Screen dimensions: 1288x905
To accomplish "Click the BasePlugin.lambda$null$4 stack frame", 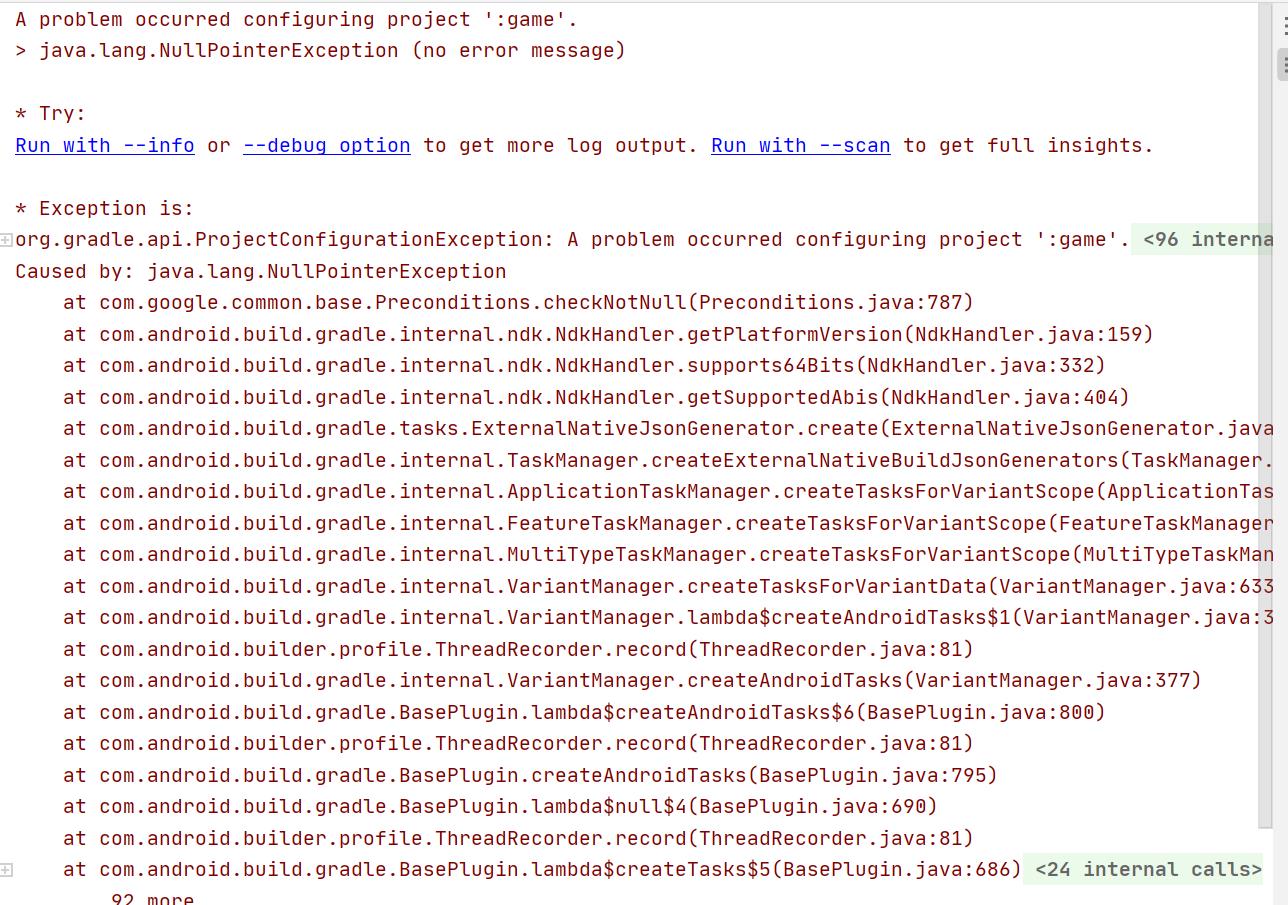I will click(499, 807).
